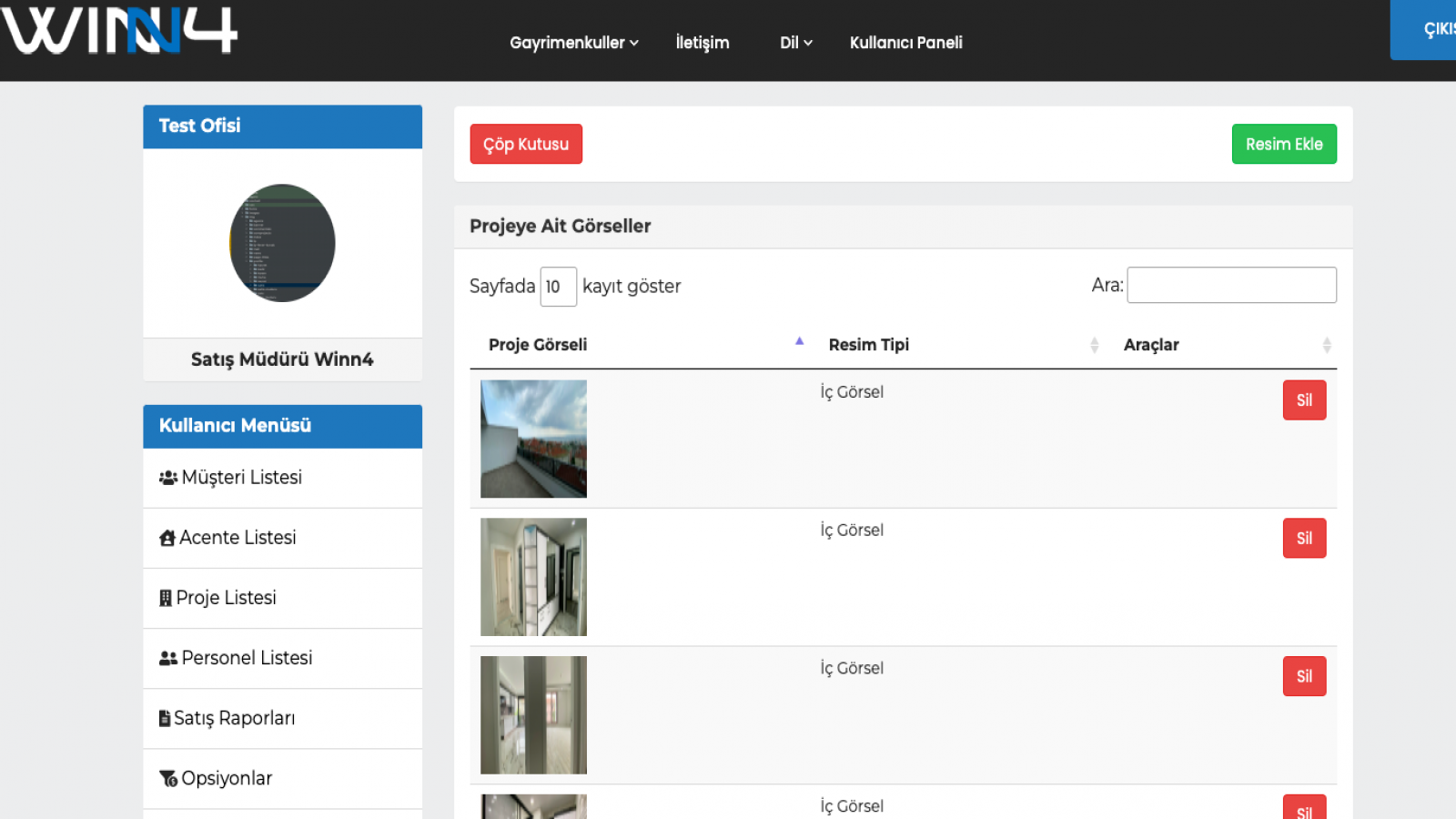The image size is (1456, 819).
Task: Click the Personel Listesi people icon
Action: pos(168,658)
